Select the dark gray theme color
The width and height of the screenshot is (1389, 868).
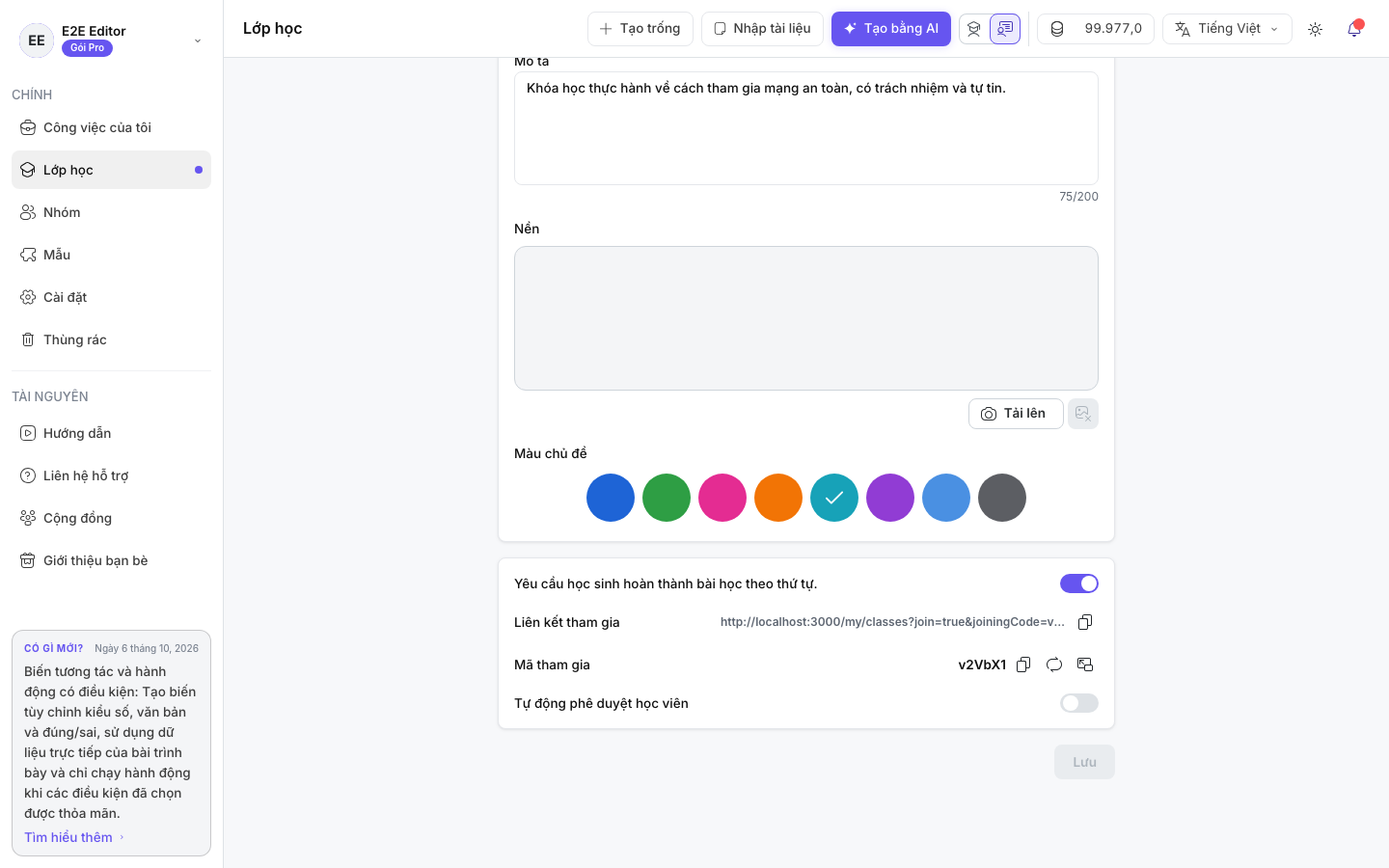click(1002, 498)
